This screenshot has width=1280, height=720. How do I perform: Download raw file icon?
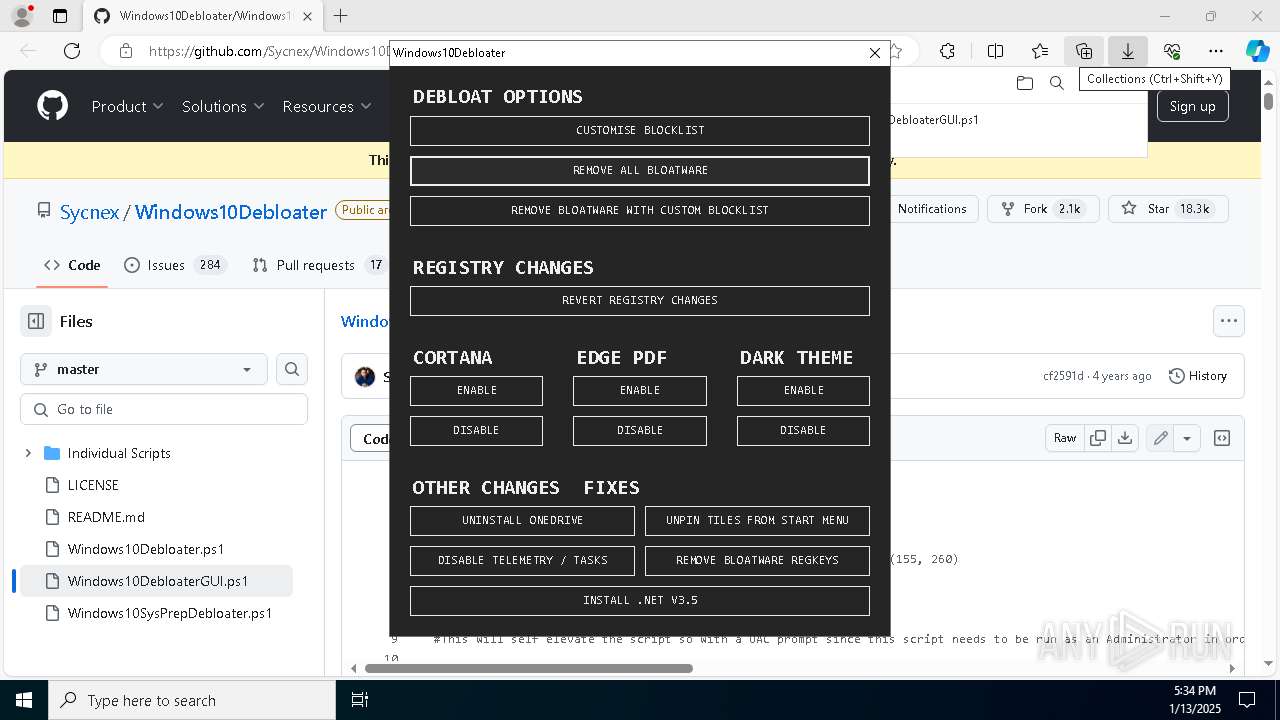click(1125, 438)
